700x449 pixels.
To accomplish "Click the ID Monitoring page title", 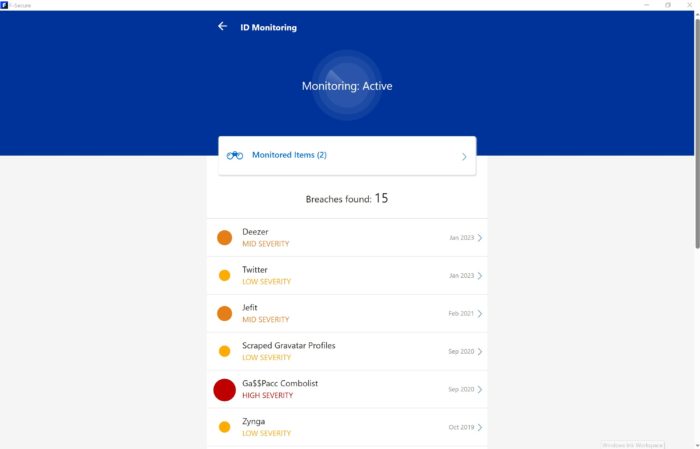I will pos(268,27).
